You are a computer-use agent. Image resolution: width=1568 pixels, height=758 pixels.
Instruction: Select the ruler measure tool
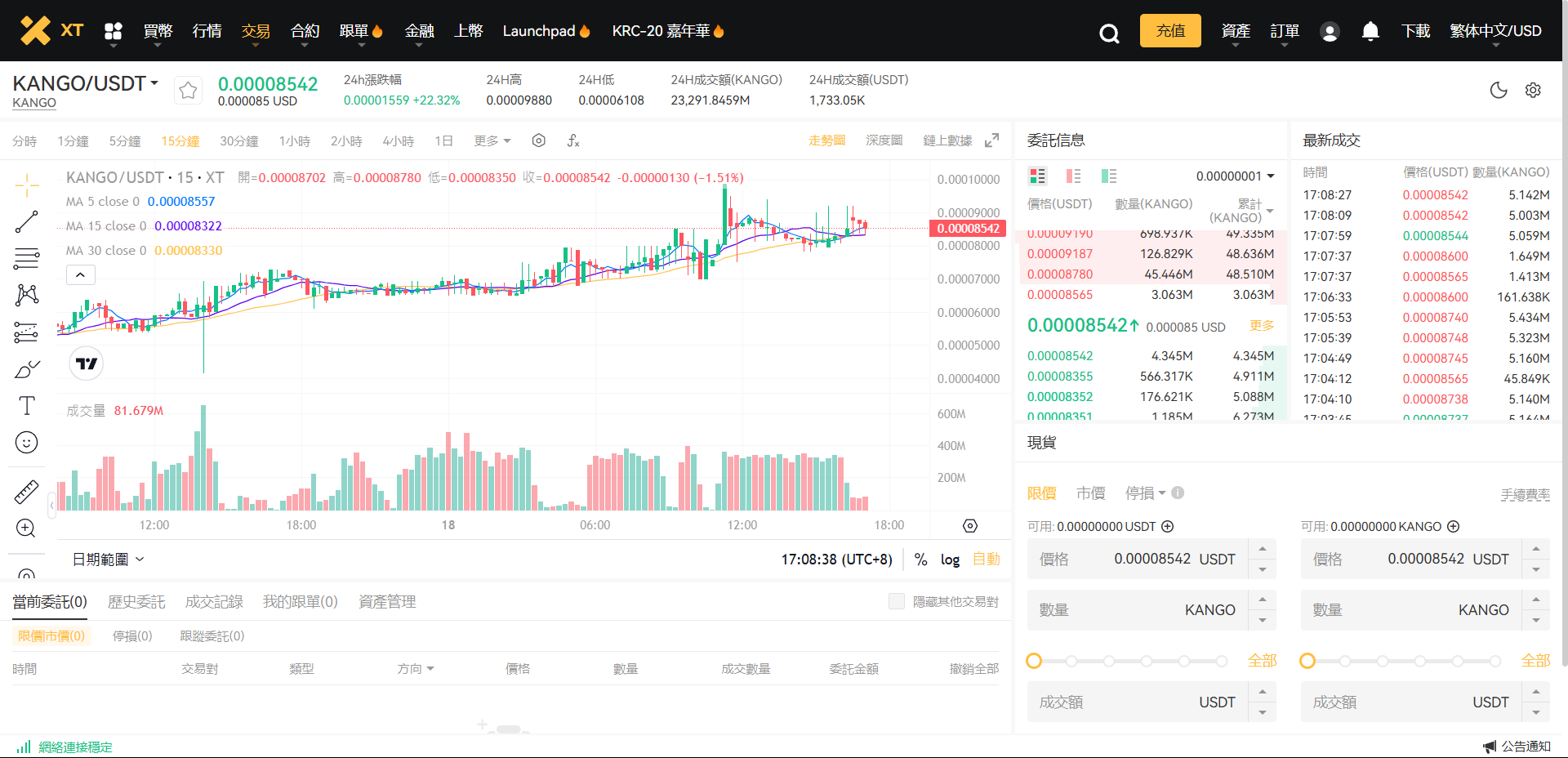point(27,491)
